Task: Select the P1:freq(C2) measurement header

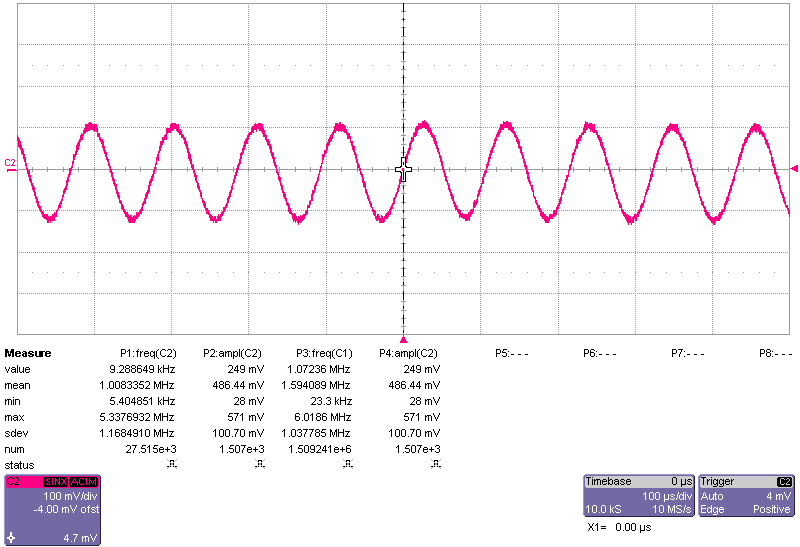Action: click(148, 353)
